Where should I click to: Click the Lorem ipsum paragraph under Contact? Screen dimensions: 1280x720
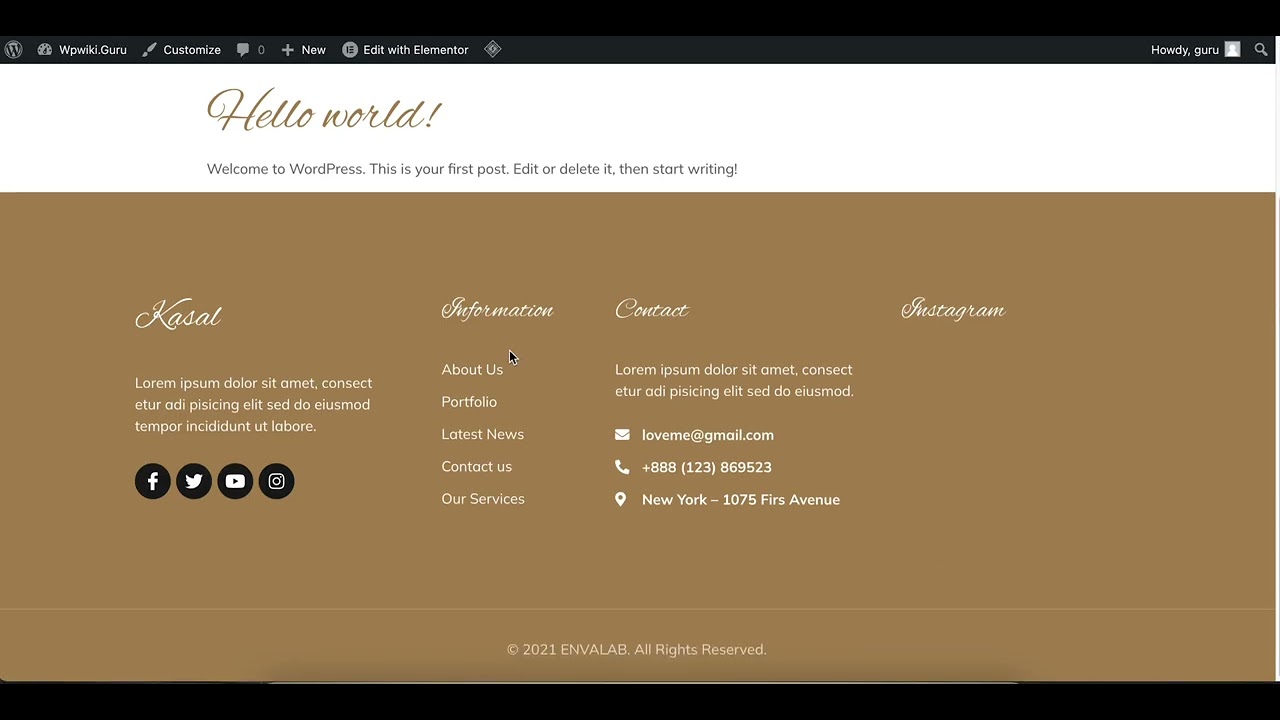click(x=734, y=380)
